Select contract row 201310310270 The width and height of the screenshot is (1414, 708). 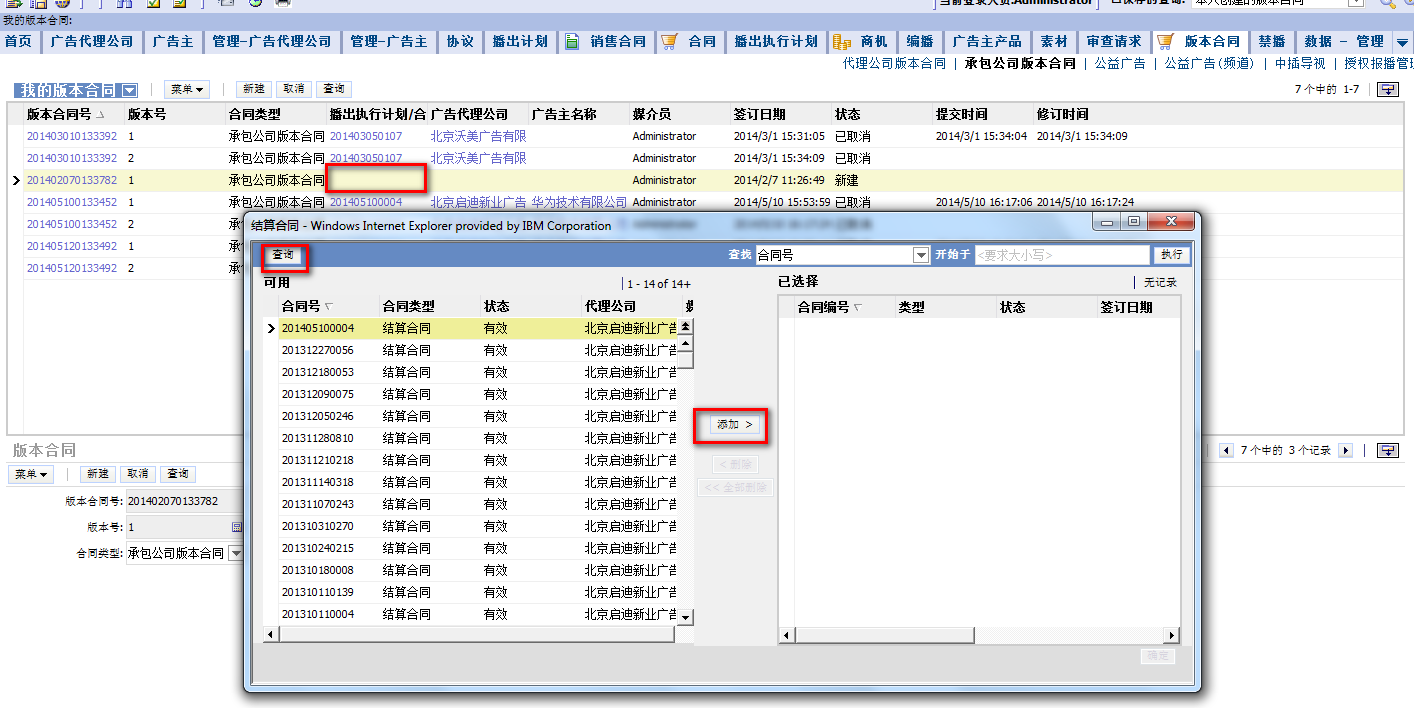coord(478,526)
